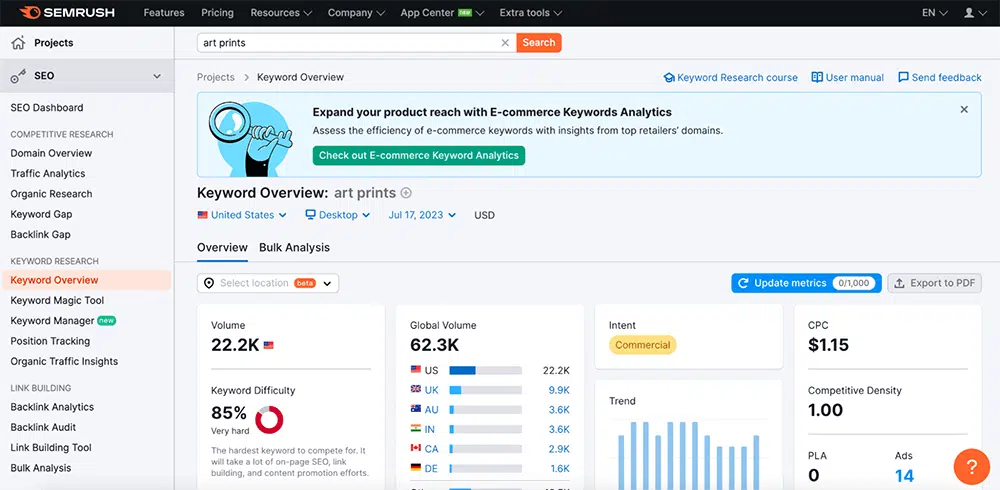The width and height of the screenshot is (1000, 490).
Task: Click the magnifying glass banner illustration
Action: [x=250, y=138]
